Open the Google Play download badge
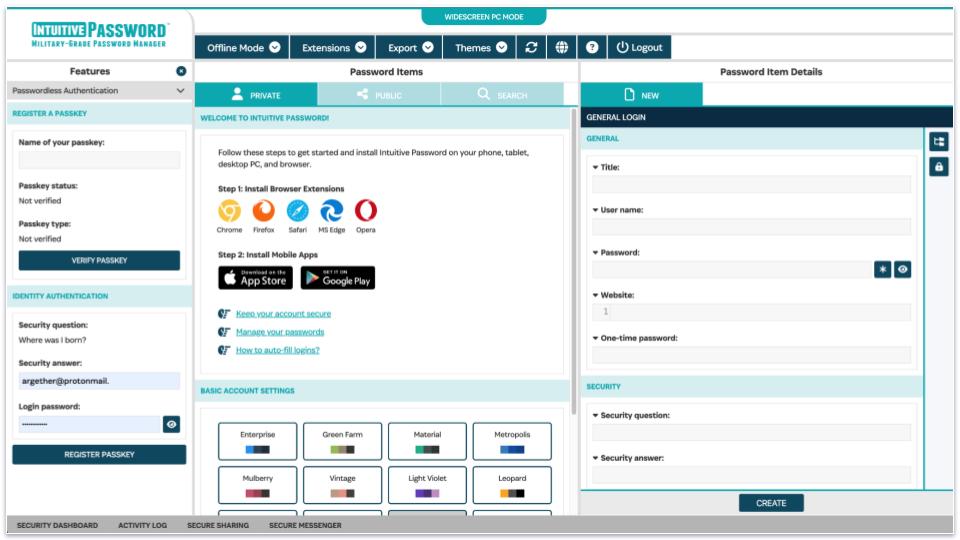This screenshot has height=540, width=960. [338, 277]
